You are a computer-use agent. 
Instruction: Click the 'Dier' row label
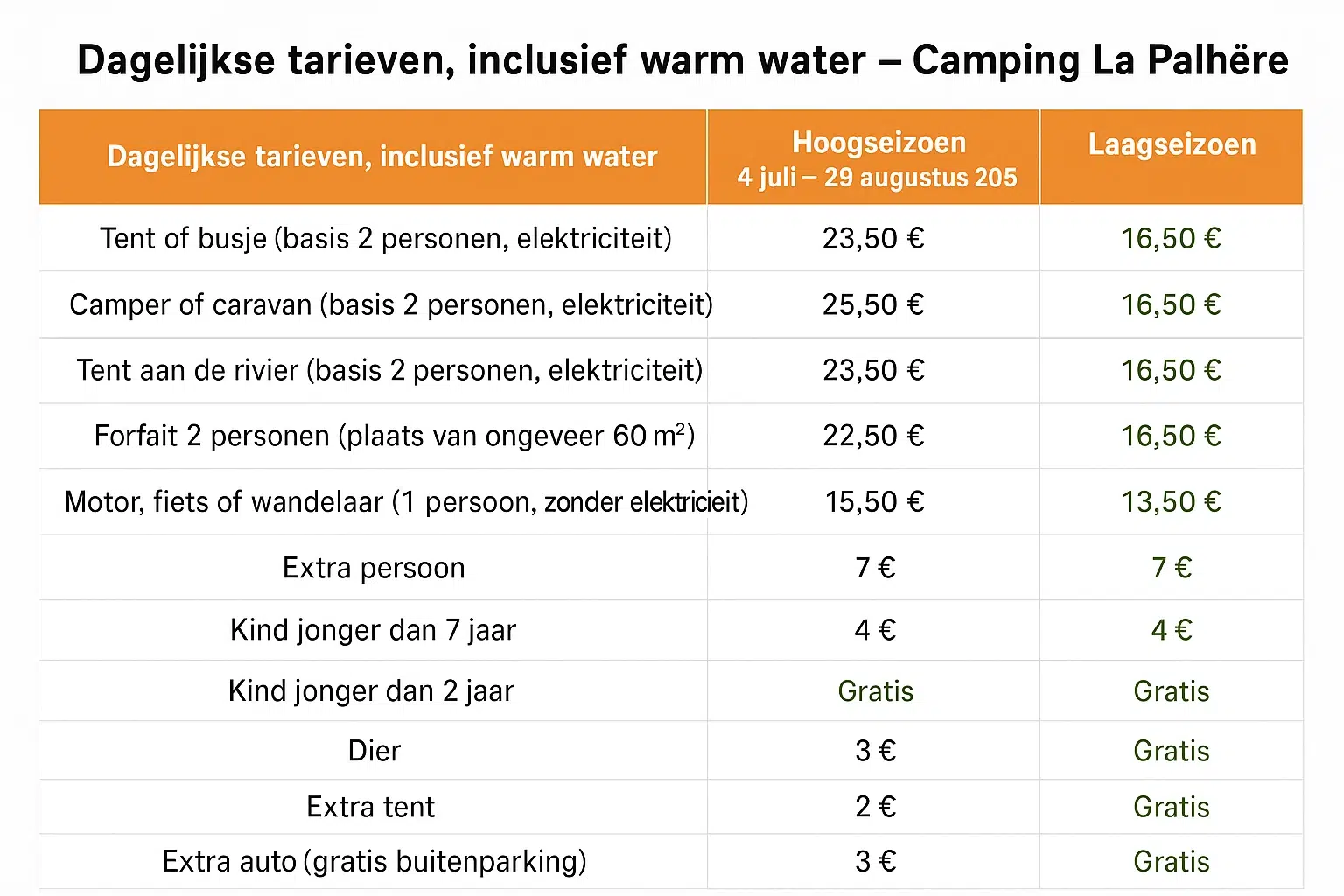[374, 751]
